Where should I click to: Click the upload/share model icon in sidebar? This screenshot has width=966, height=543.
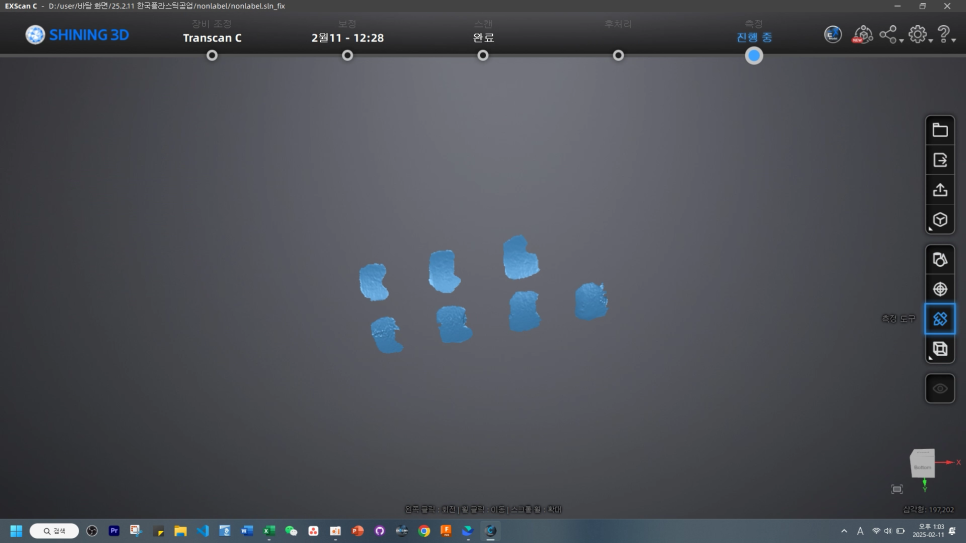(940, 190)
